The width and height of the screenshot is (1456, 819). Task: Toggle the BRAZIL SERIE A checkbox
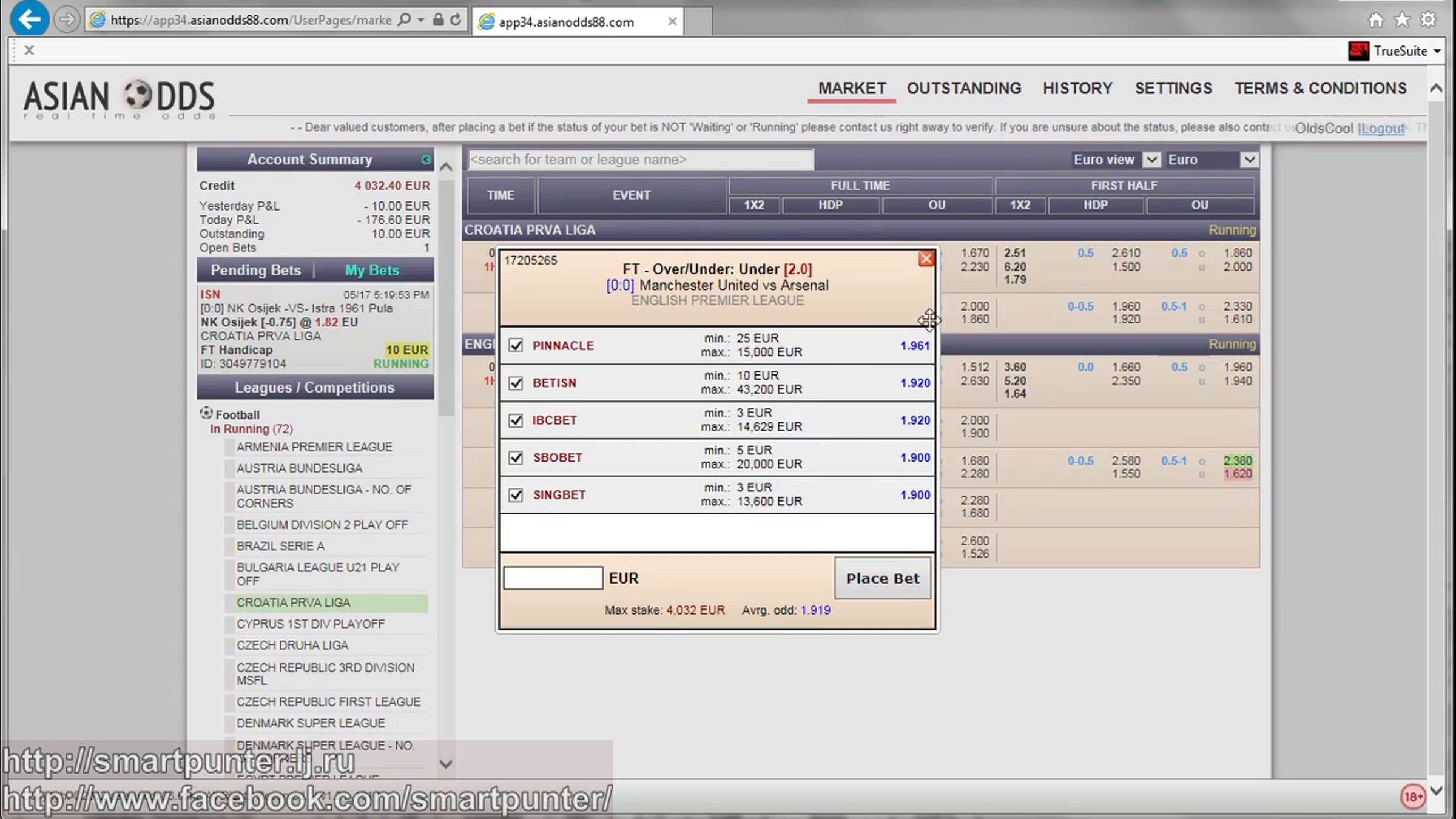click(229, 546)
